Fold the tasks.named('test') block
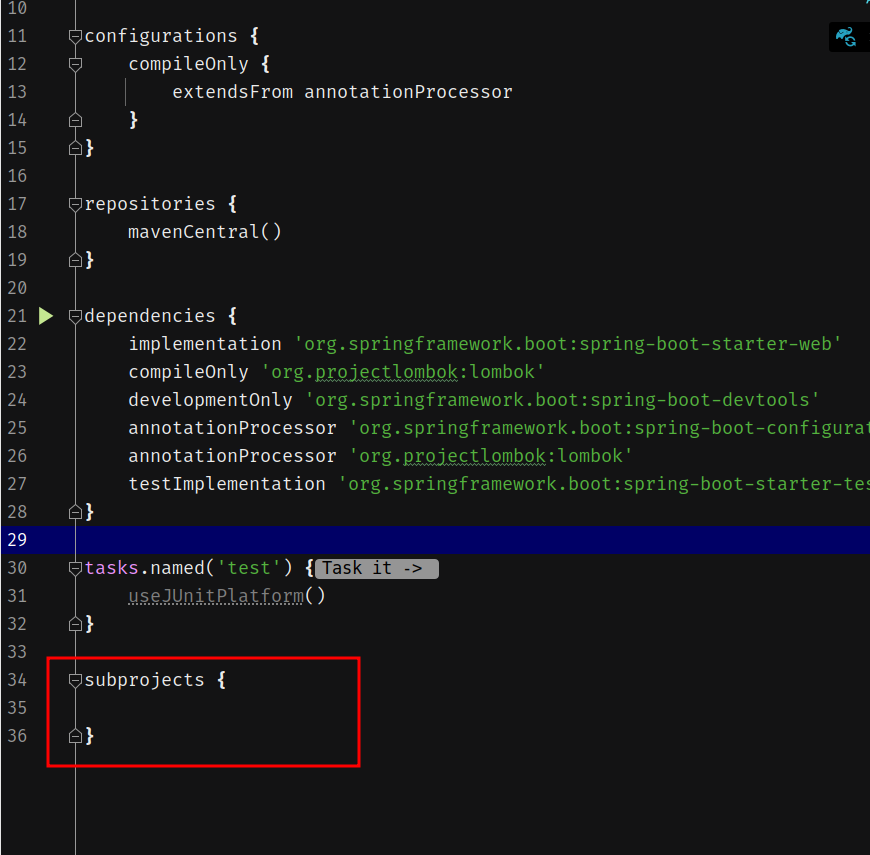This screenshot has width=870, height=855. click(x=75, y=568)
